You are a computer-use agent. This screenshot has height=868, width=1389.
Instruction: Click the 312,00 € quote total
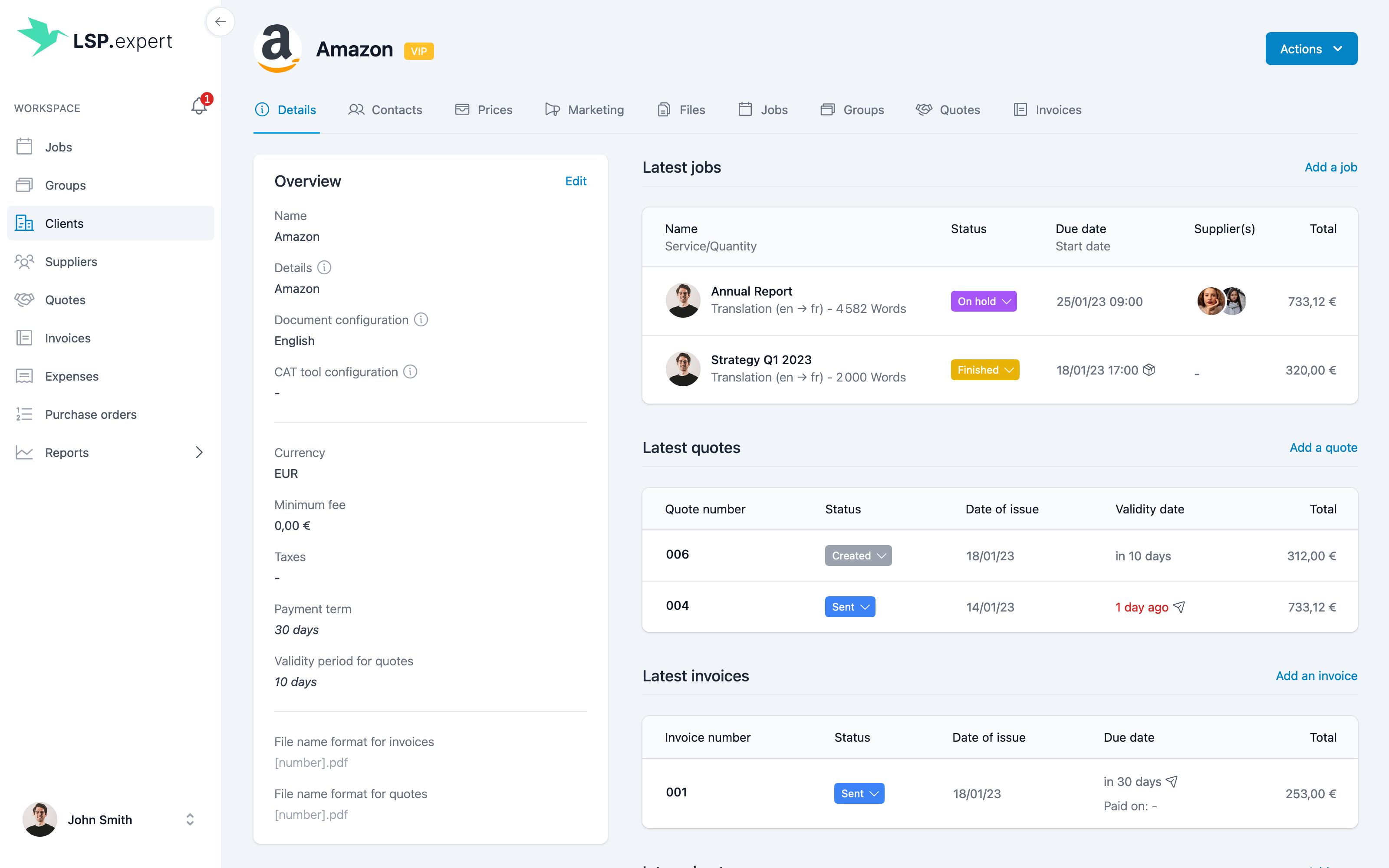[1311, 556]
